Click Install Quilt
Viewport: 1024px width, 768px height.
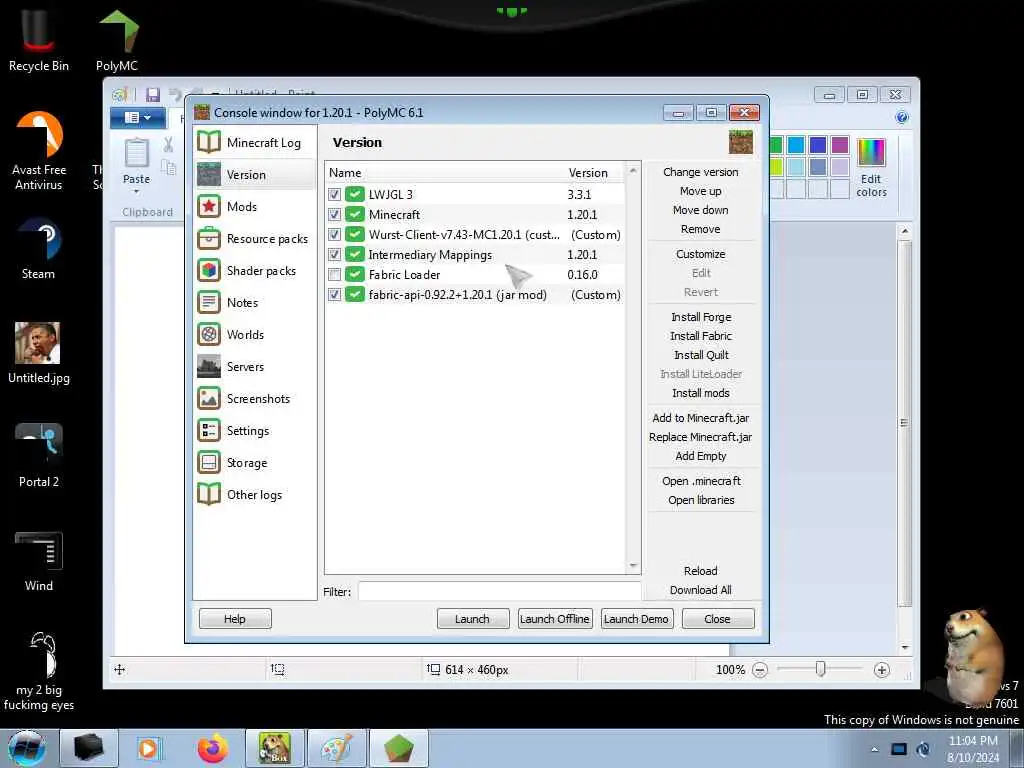(701, 355)
